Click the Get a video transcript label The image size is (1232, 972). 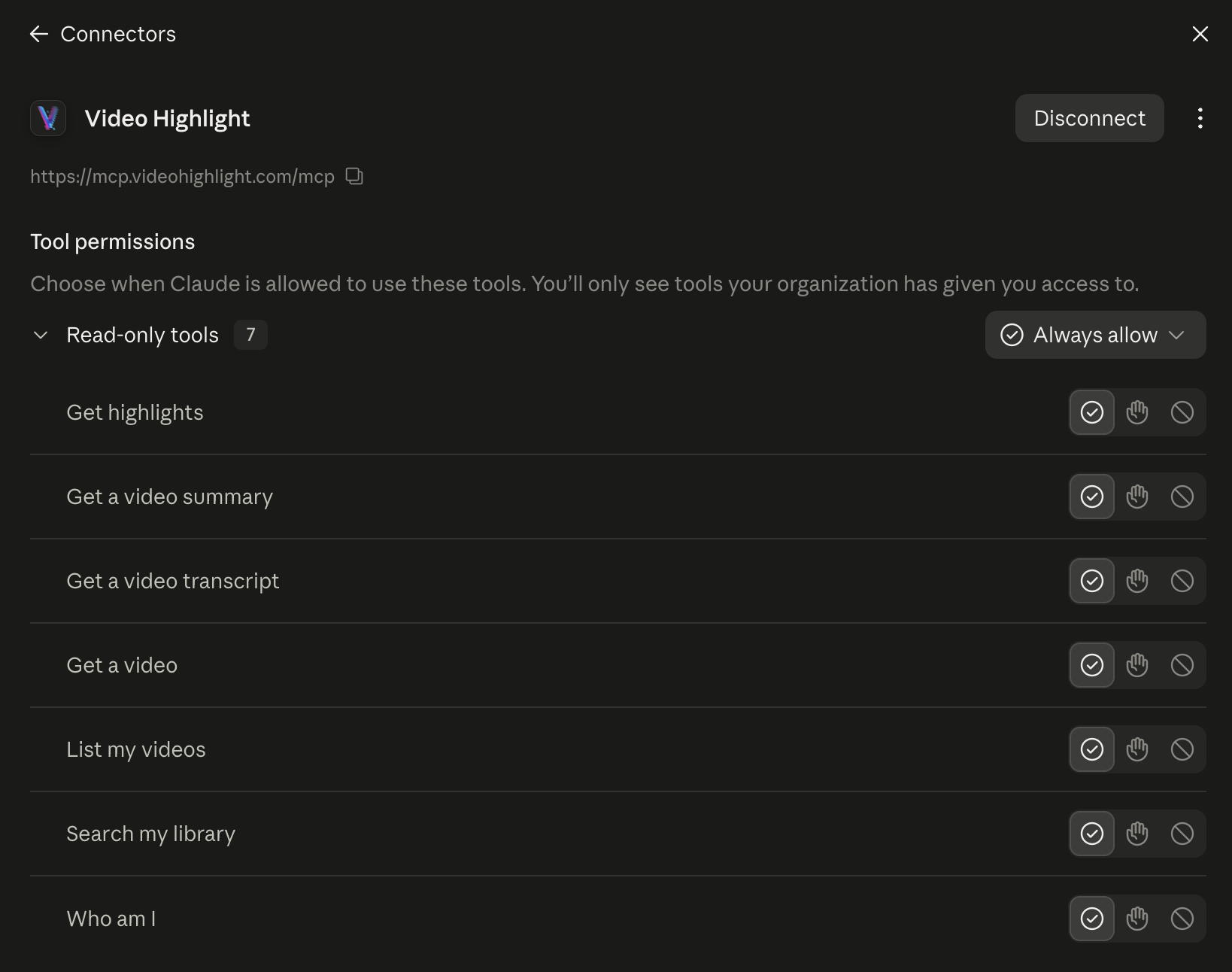coord(172,582)
